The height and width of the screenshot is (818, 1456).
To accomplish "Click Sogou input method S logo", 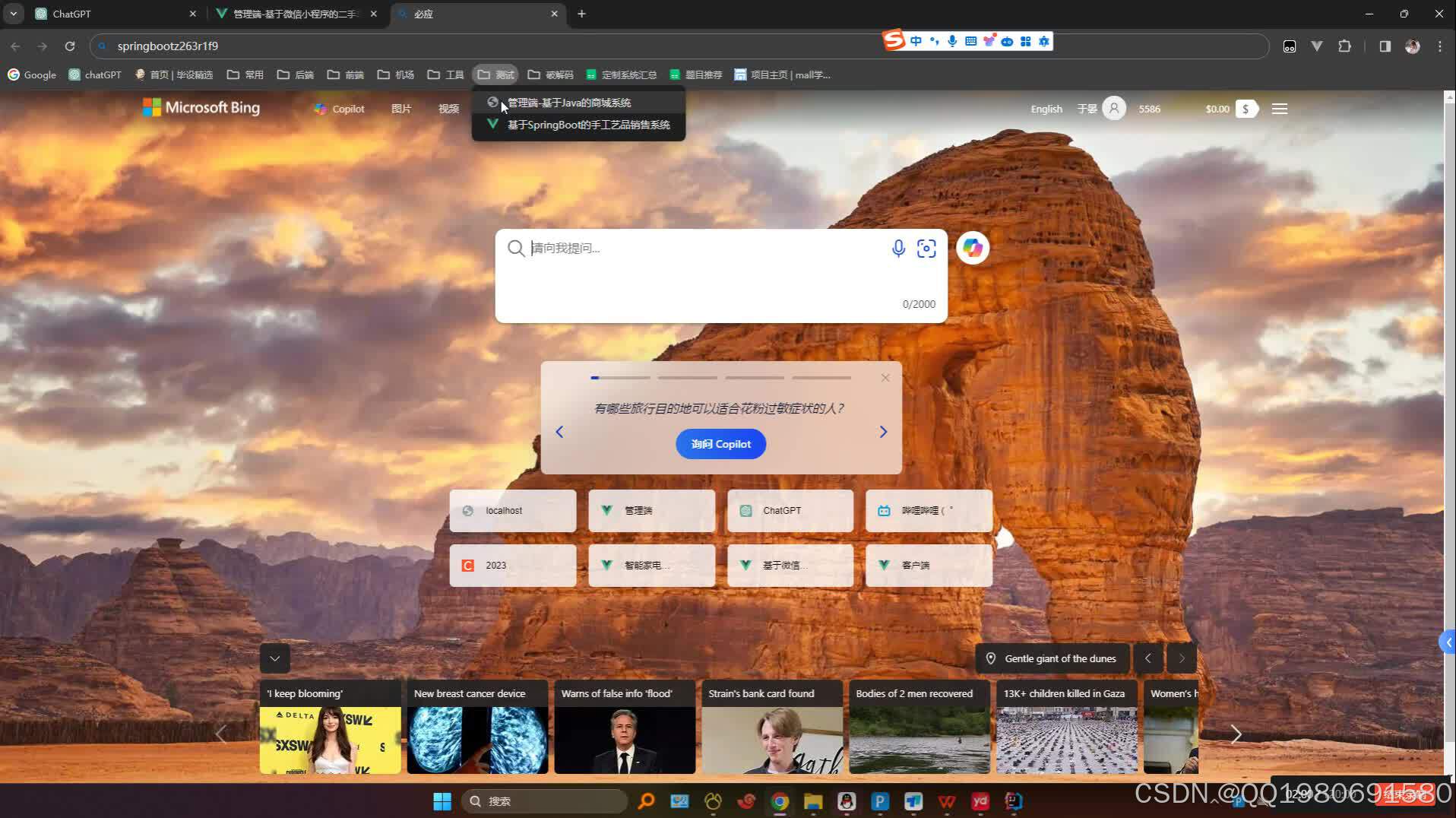I will click(x=894, y=40).
